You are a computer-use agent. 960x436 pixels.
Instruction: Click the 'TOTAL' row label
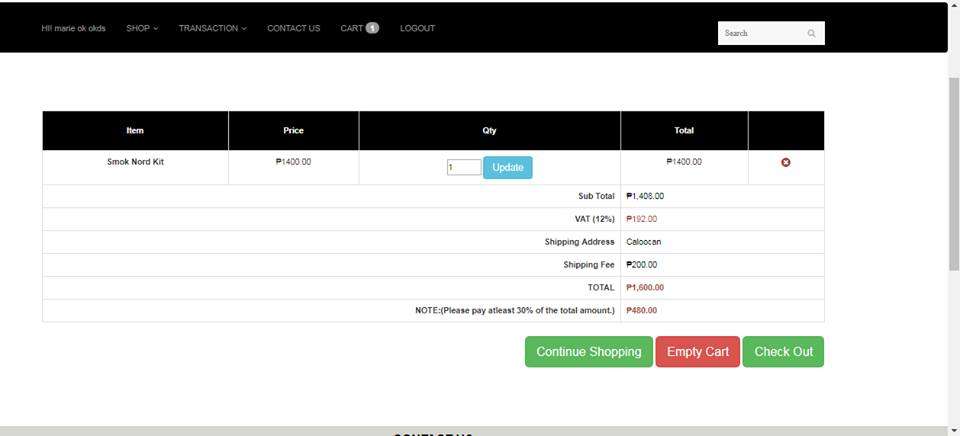[601, 288]
